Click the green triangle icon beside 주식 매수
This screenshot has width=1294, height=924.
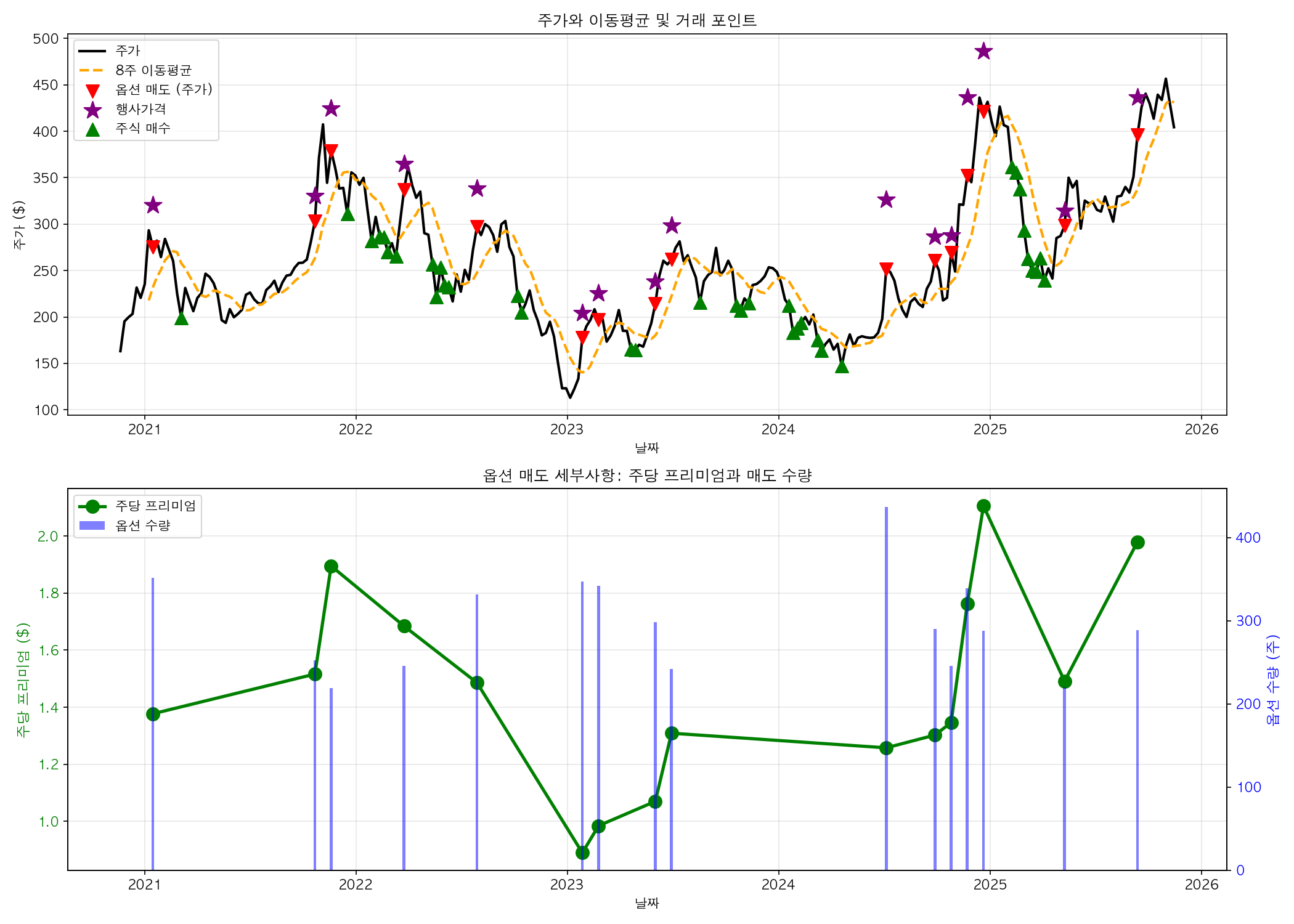(x=92, y=129)
